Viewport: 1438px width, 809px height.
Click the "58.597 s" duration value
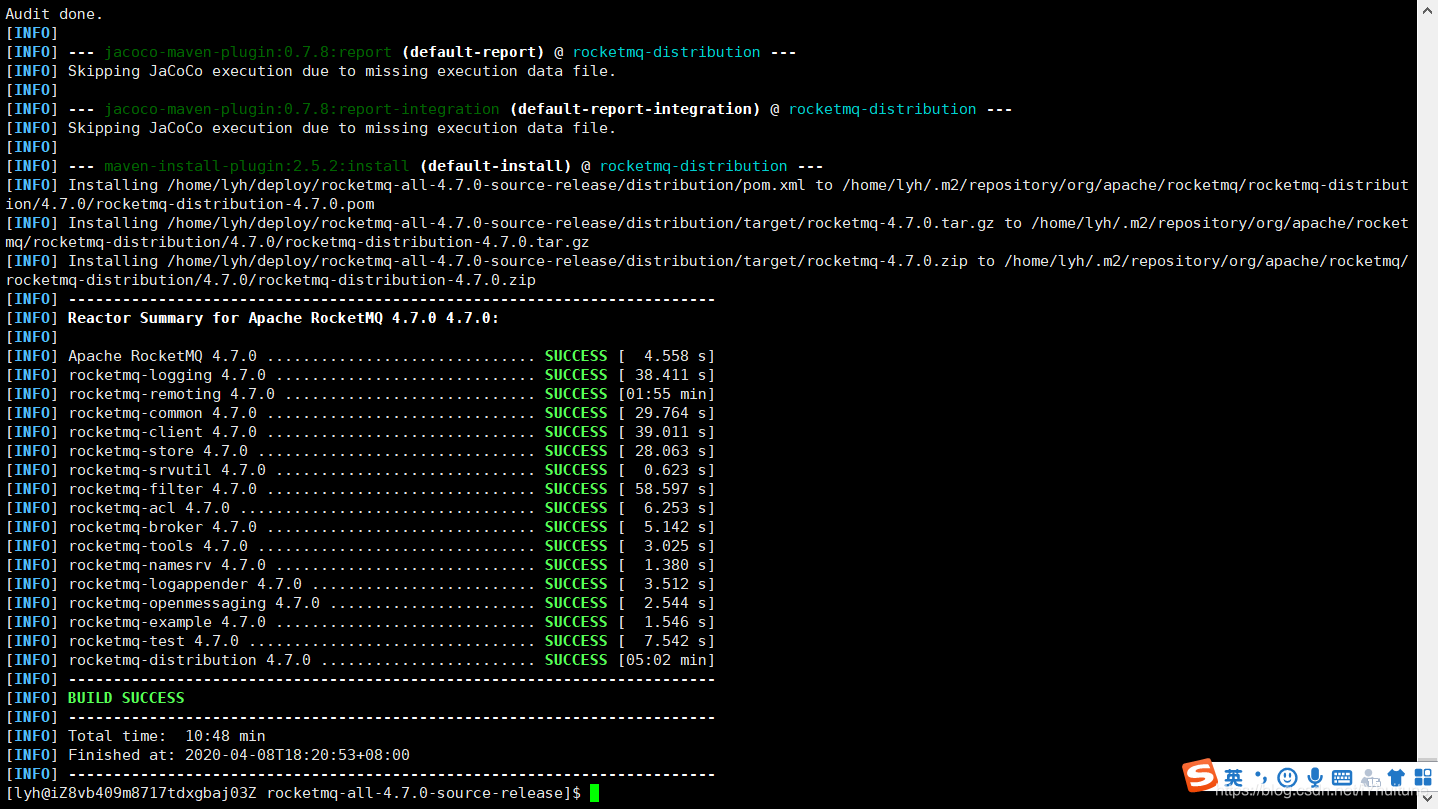coord(671,489)
